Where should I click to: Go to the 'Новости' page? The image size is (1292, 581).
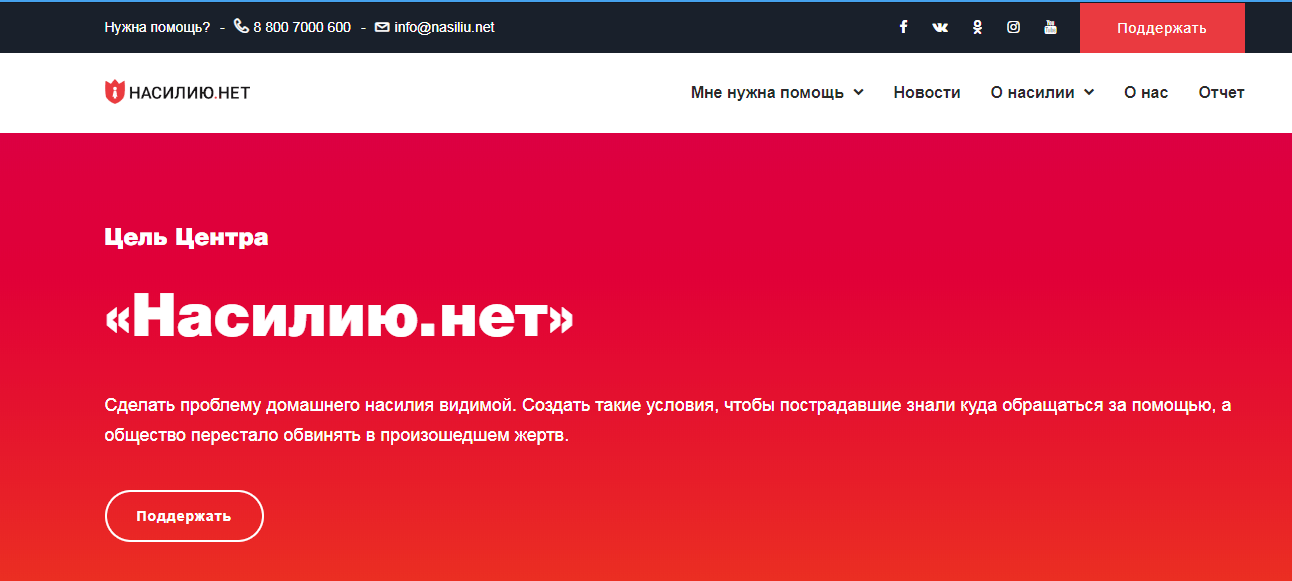point(927,92)
